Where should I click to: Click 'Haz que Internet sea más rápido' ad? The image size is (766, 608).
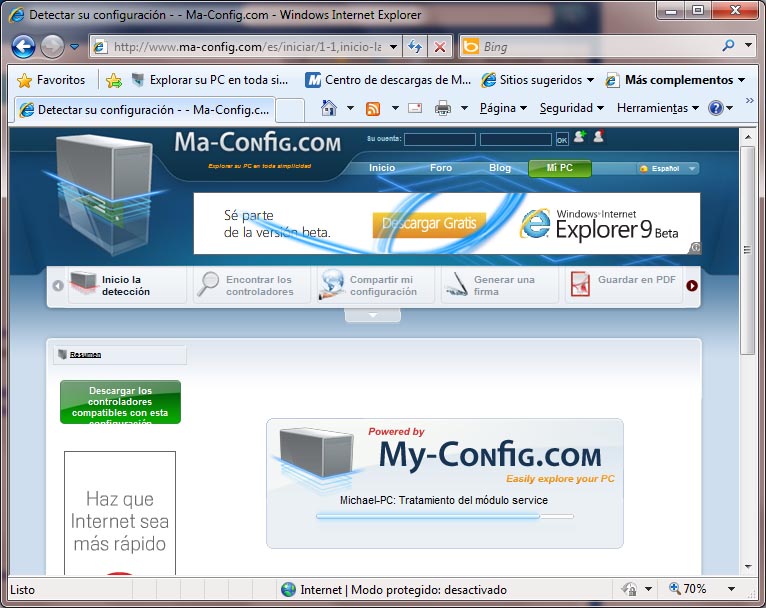120,513
